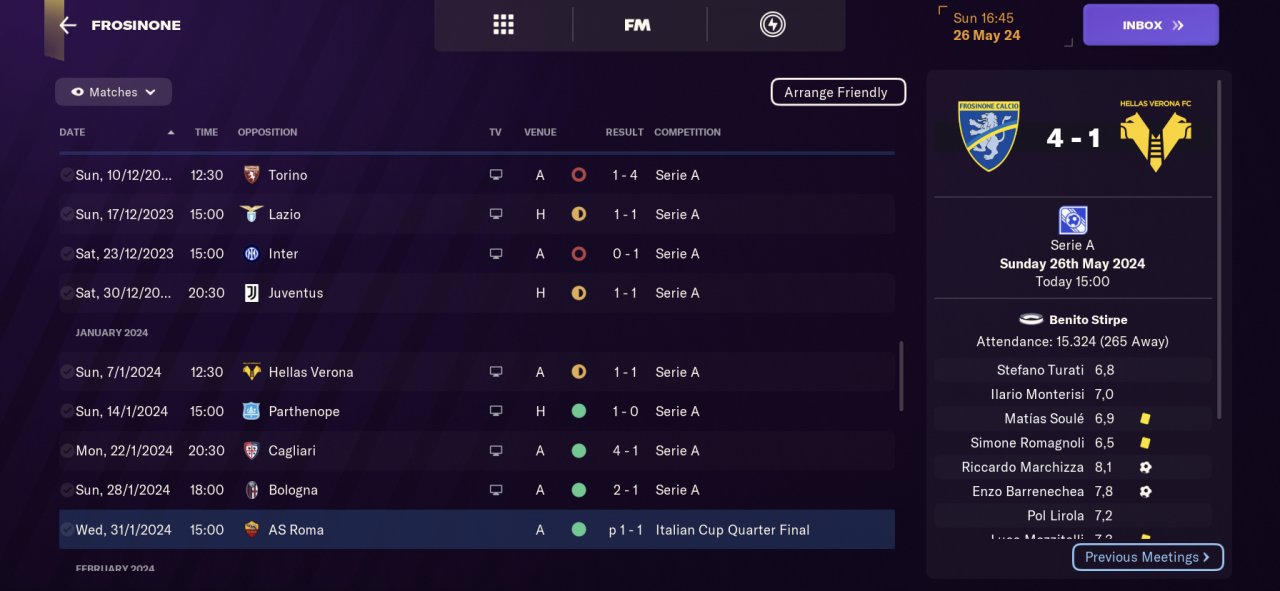Click the Serie A competition logo
Viewport: 1280px width, 591px height.
[x=1072, y=220]
